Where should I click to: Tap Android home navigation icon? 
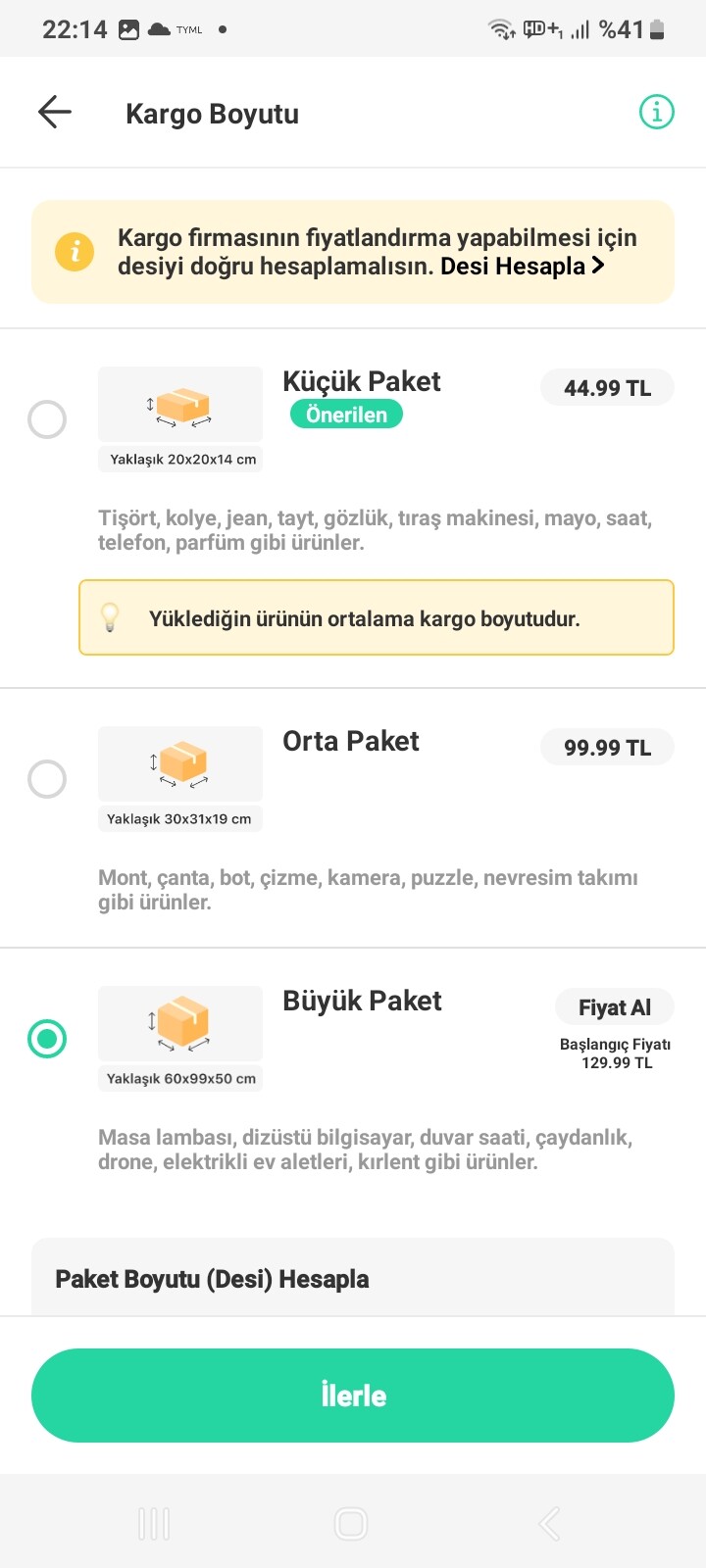click(351, 1524)
